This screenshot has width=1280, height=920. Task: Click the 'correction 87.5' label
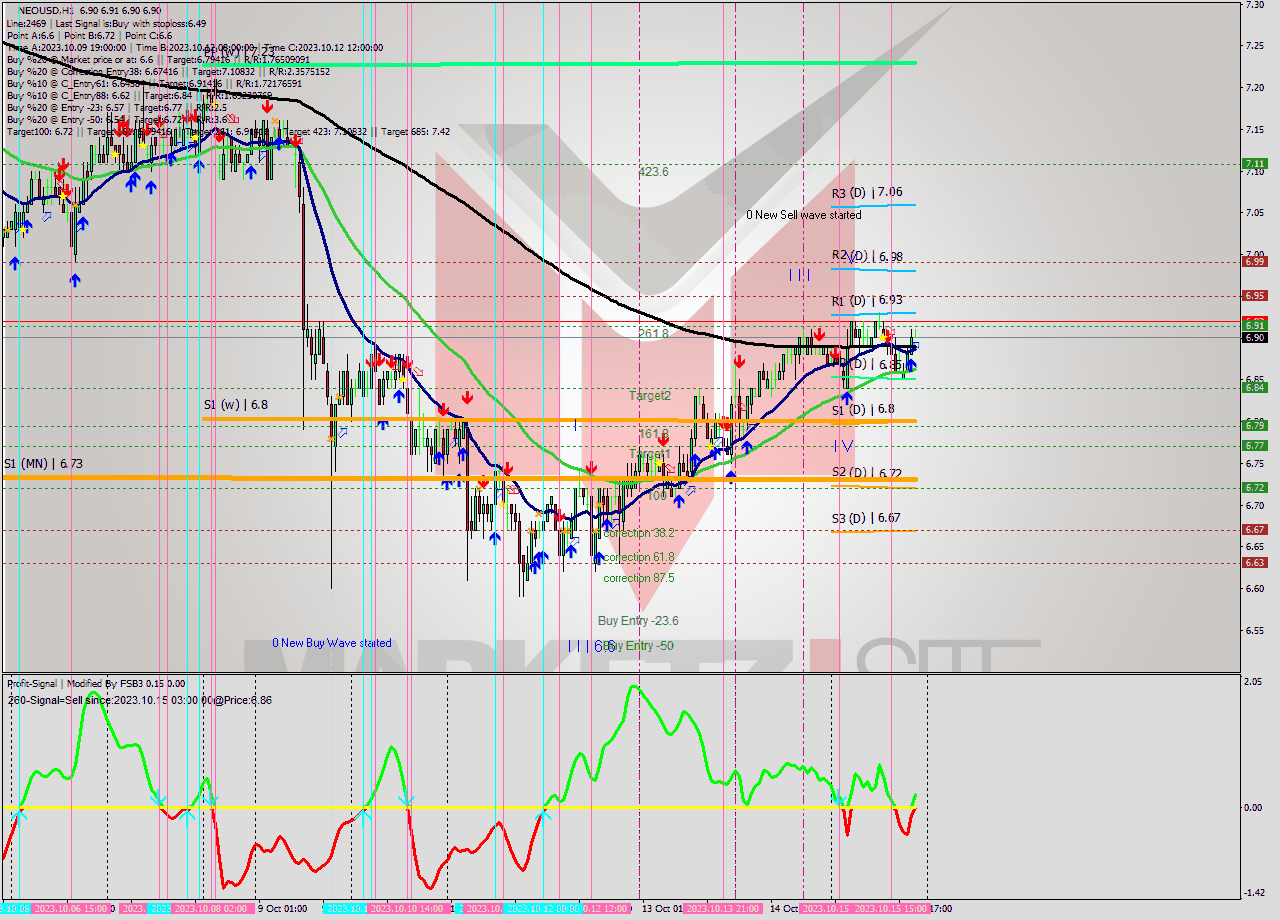(639, 578)
